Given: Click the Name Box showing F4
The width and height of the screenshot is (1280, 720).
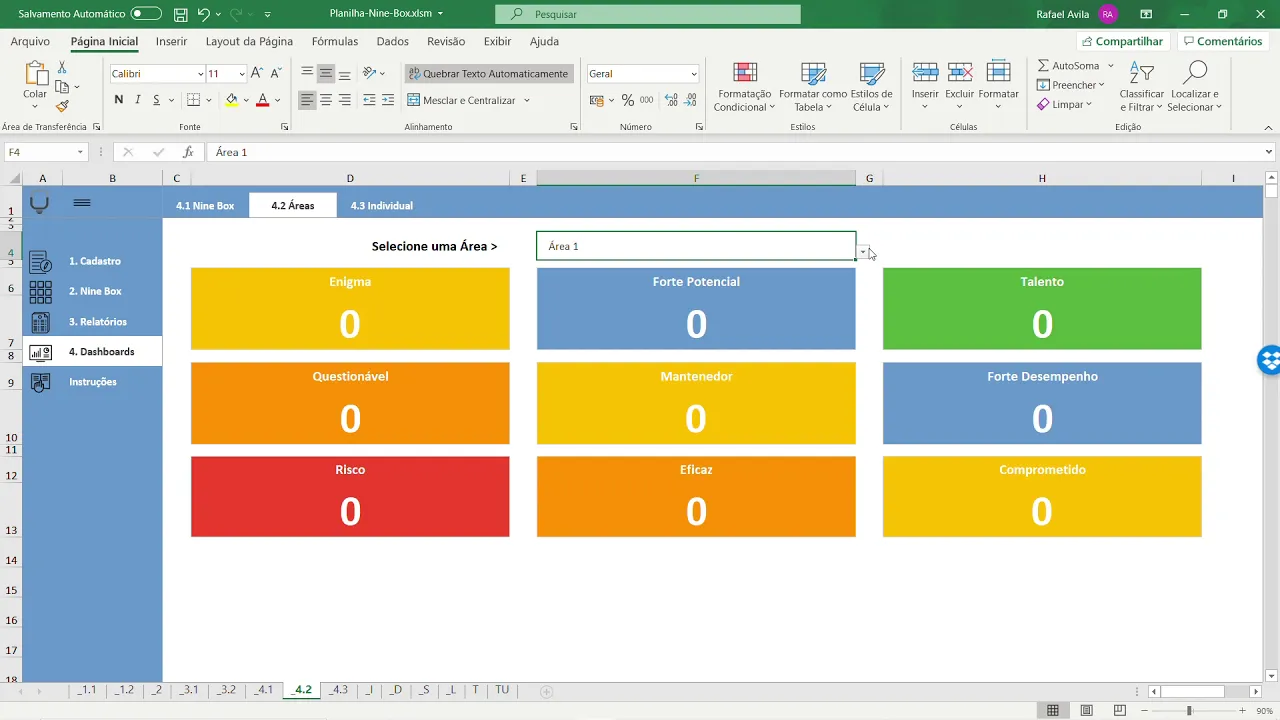Looking at the screenshot, I should 46,152.
